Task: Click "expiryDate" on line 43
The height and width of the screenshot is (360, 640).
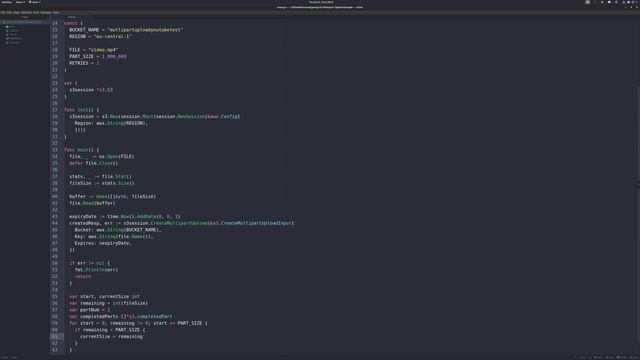Action: pyautogui.click(x=83, y=216)
